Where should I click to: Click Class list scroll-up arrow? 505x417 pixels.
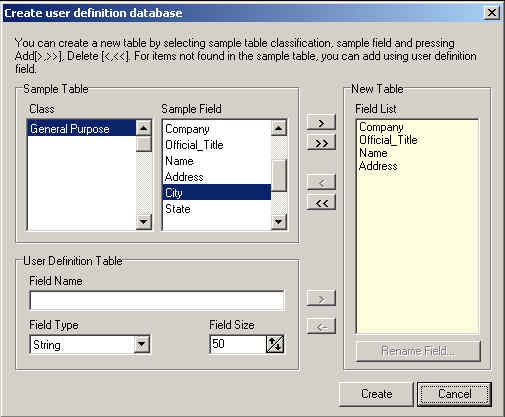[144, 128]
